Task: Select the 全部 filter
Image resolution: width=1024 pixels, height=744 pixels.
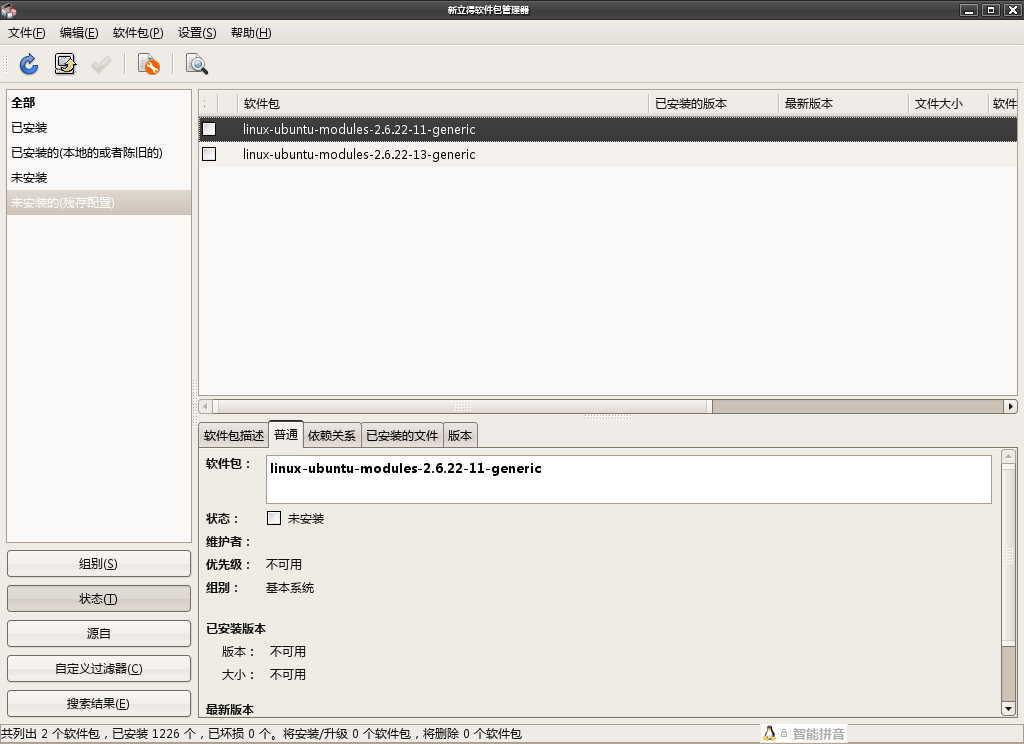Action: tap(99, 103)
